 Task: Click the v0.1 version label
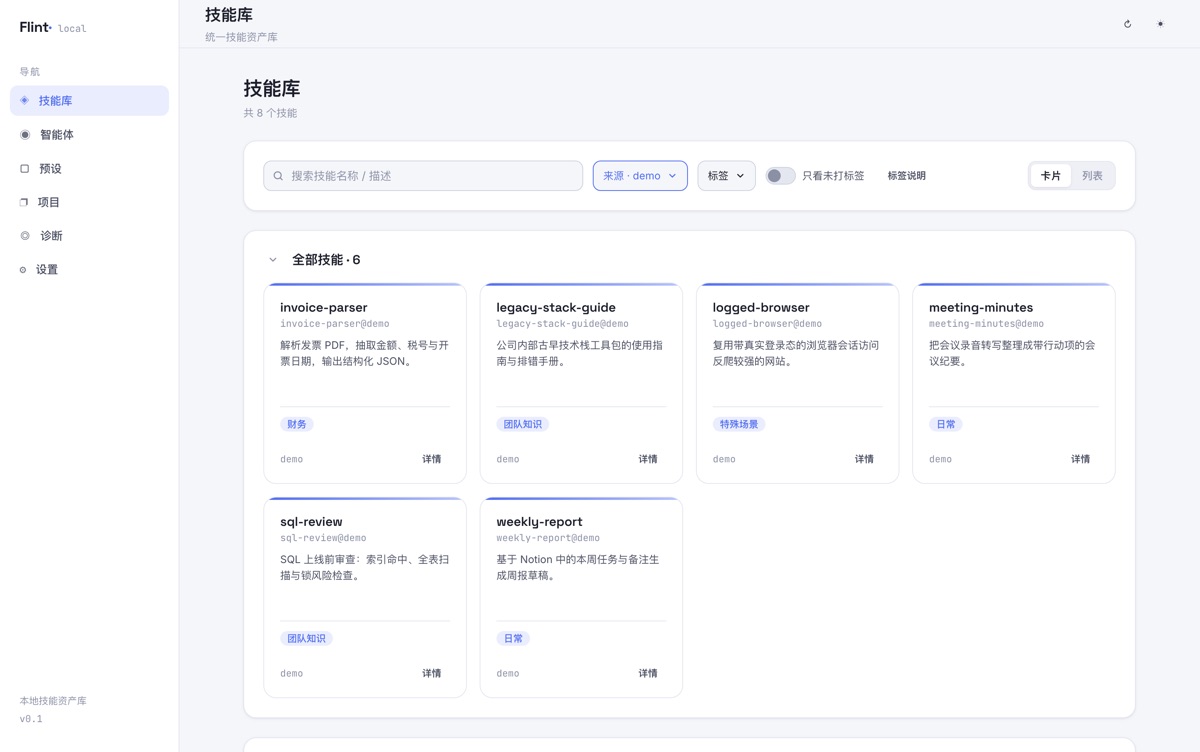click(x=31, y=719)
